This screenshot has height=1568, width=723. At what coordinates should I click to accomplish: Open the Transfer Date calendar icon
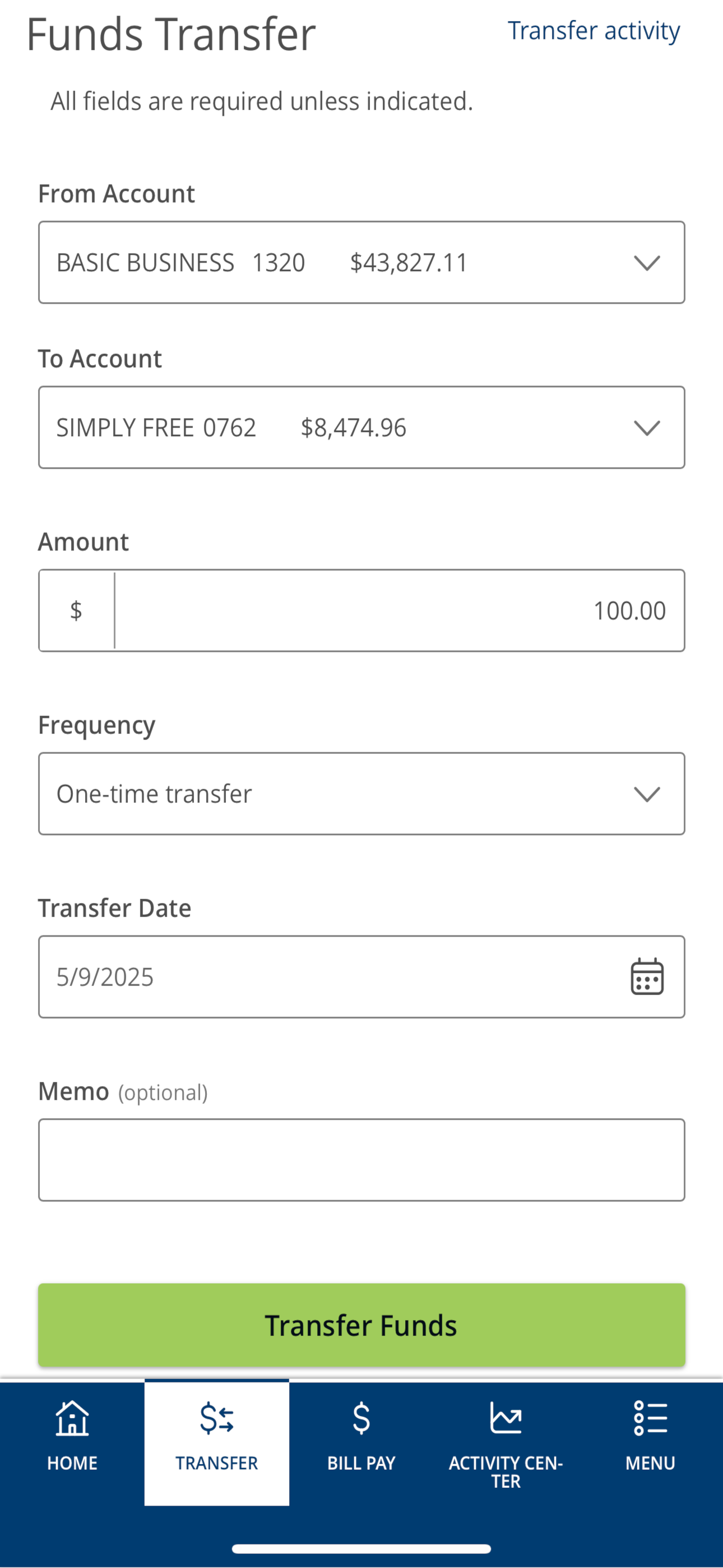coord(647,976)
